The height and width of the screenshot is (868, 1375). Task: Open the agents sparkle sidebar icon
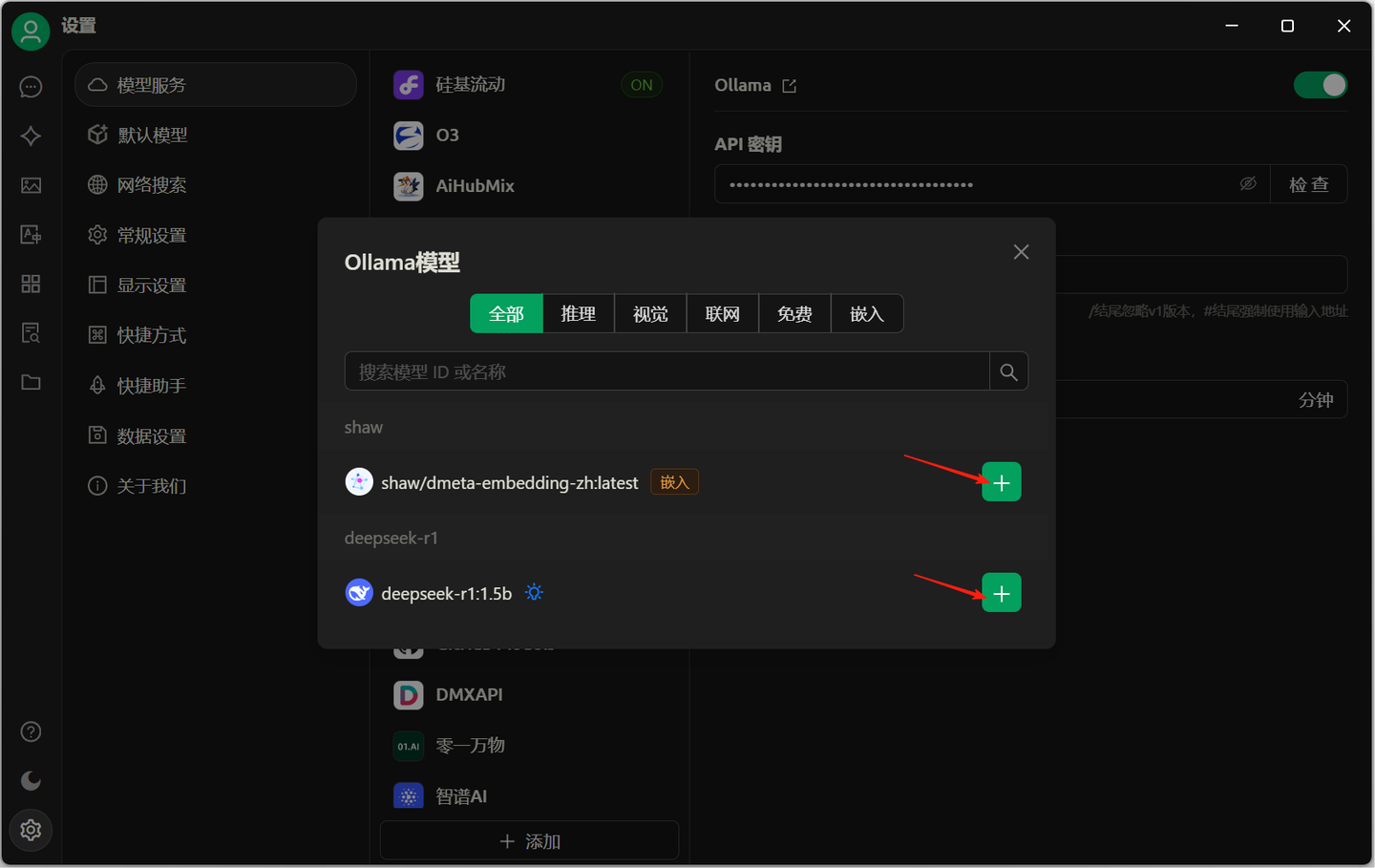pyautogui.click(x=31, y=136)
